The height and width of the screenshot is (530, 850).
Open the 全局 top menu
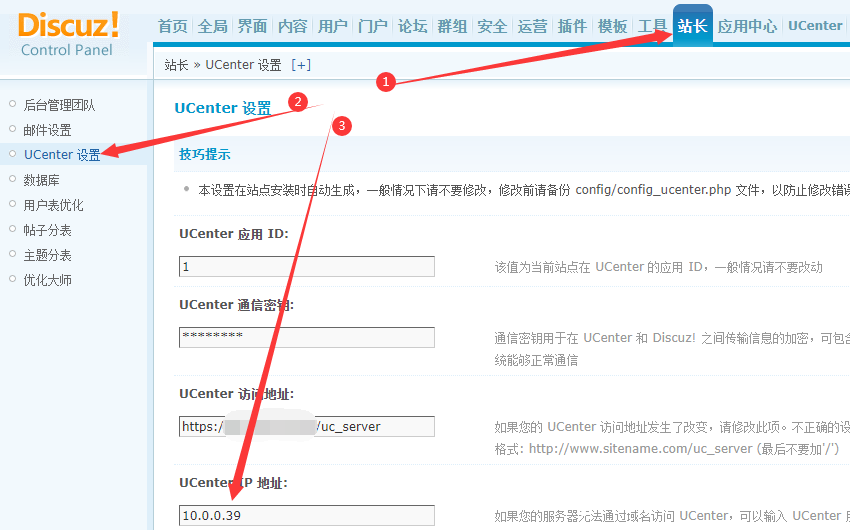point(212,27)
